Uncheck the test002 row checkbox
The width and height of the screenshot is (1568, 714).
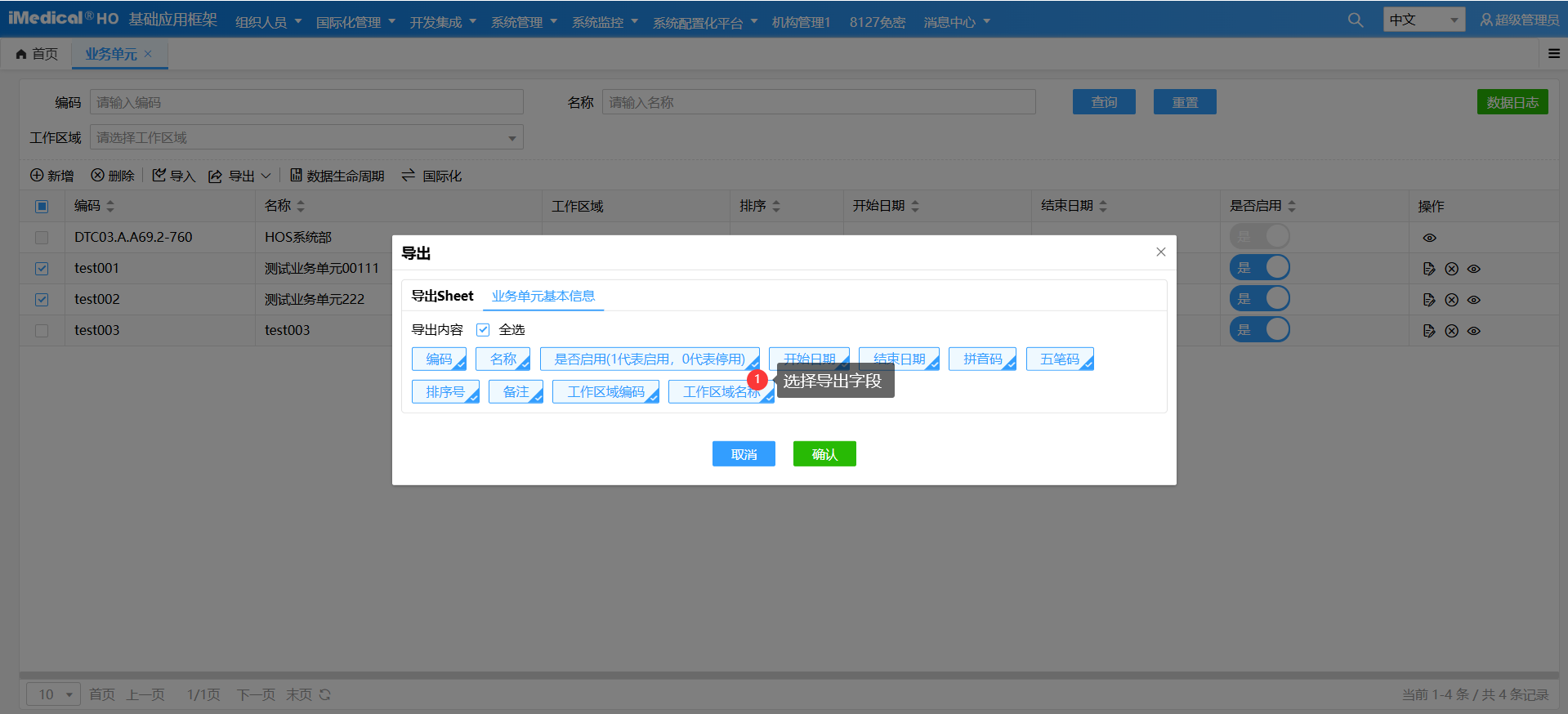42,300
